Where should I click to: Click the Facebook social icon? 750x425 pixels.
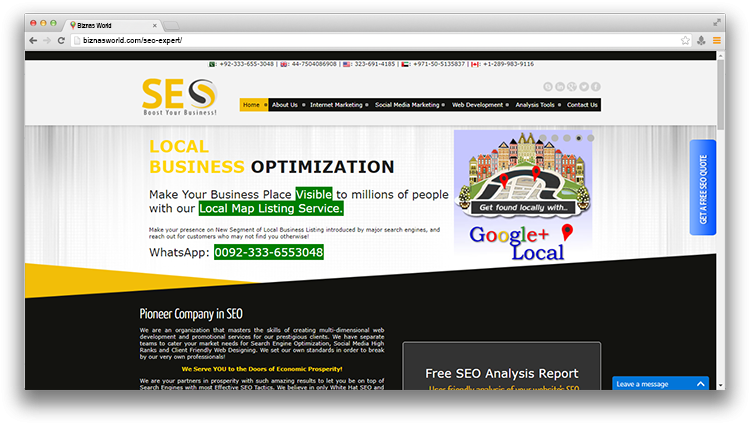[596, 87]
